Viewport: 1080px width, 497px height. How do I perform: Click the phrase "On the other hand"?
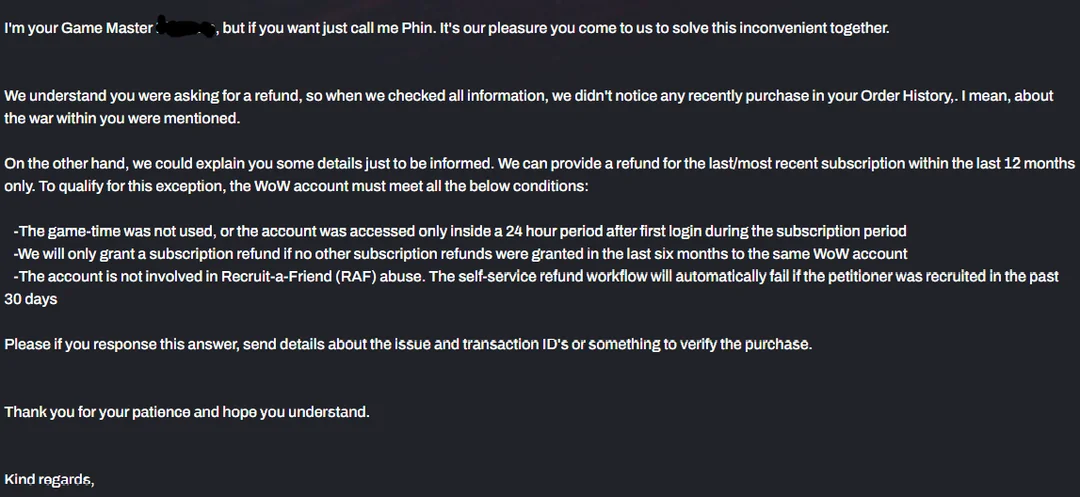(x=66, y=163)
